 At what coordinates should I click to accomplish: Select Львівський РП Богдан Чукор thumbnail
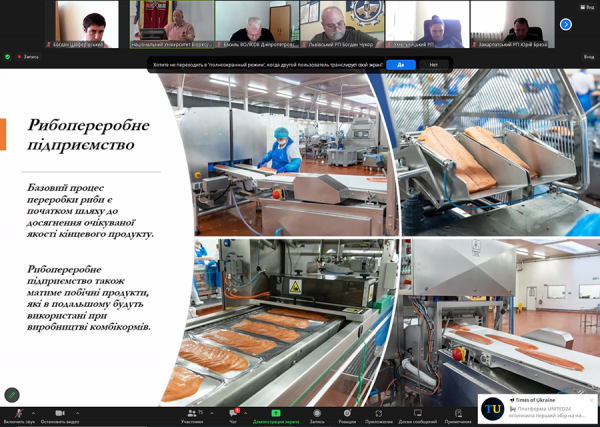click(x=342, y=24)
